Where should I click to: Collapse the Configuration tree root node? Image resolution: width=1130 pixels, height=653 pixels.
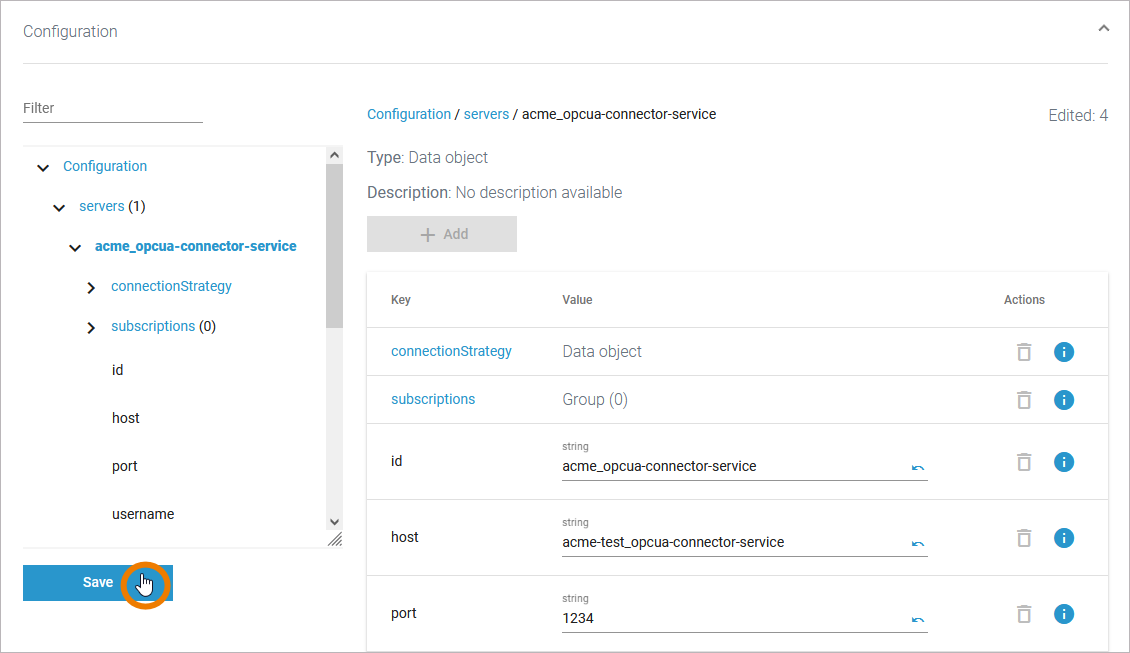point(43,168)
